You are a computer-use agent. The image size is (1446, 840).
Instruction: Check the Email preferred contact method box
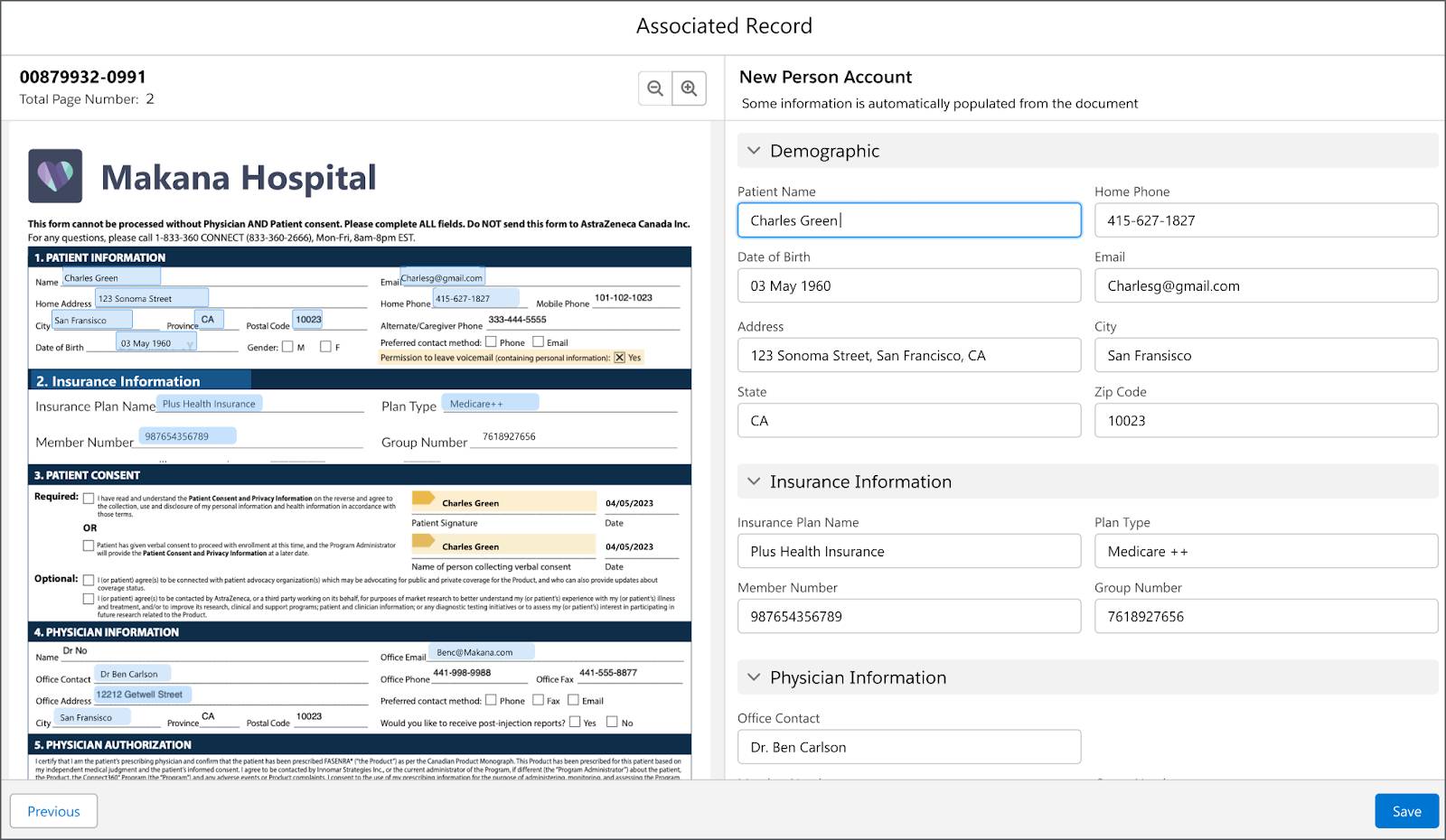[539, 341]
